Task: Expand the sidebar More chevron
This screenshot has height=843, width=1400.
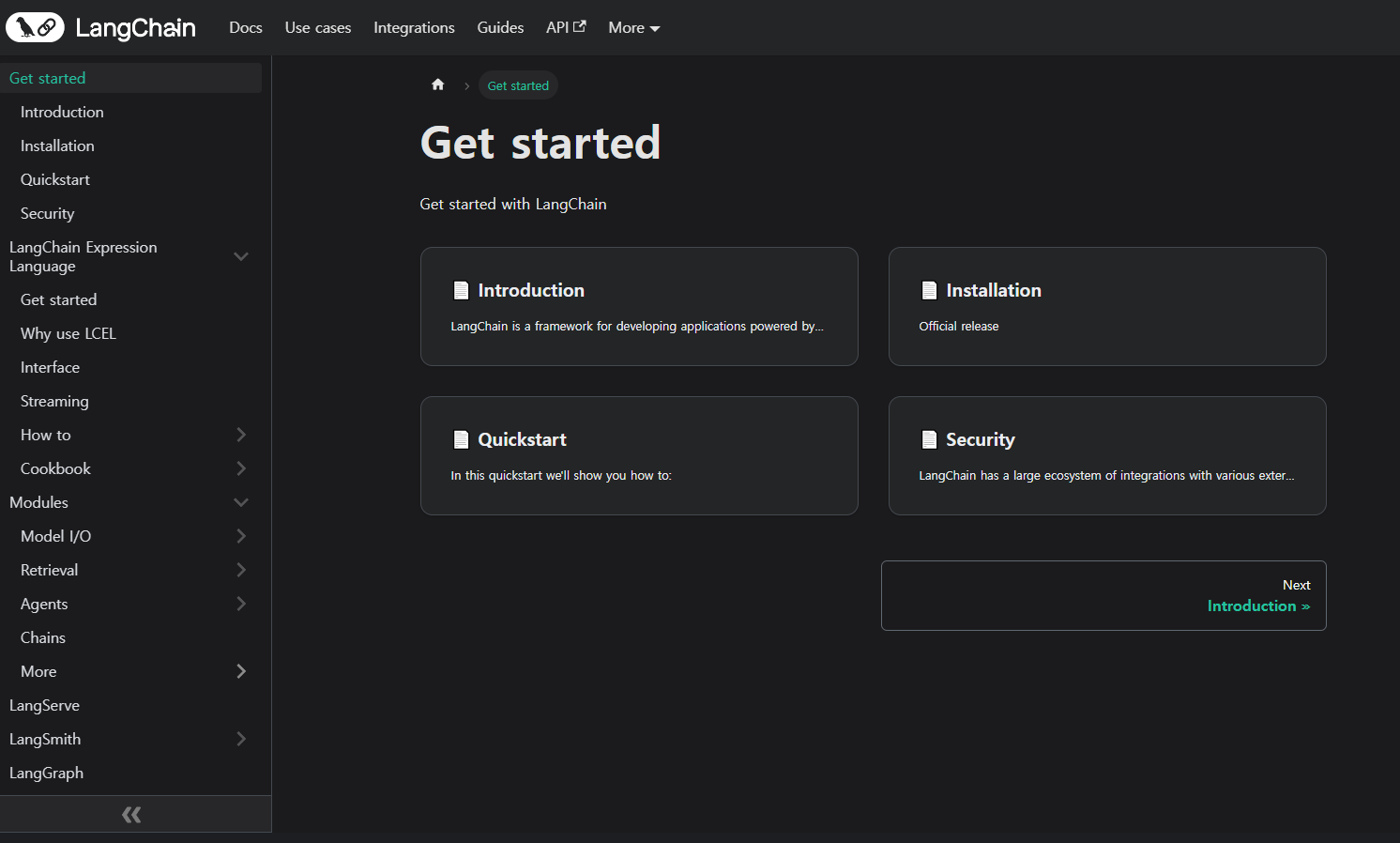Action: [x=241, y=671]
